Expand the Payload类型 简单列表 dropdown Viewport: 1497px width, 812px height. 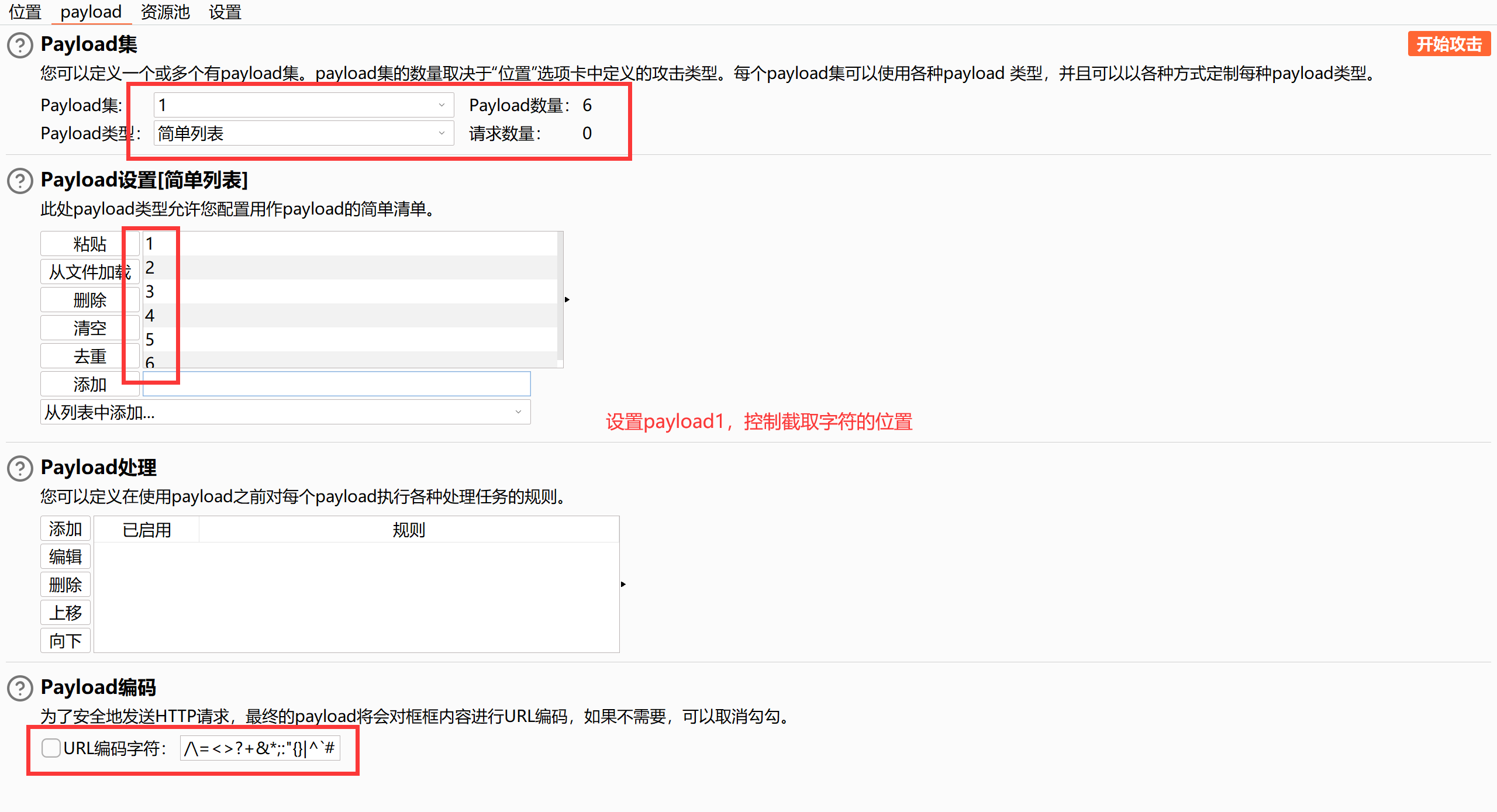pyautogui.click(x=303, y=133)
